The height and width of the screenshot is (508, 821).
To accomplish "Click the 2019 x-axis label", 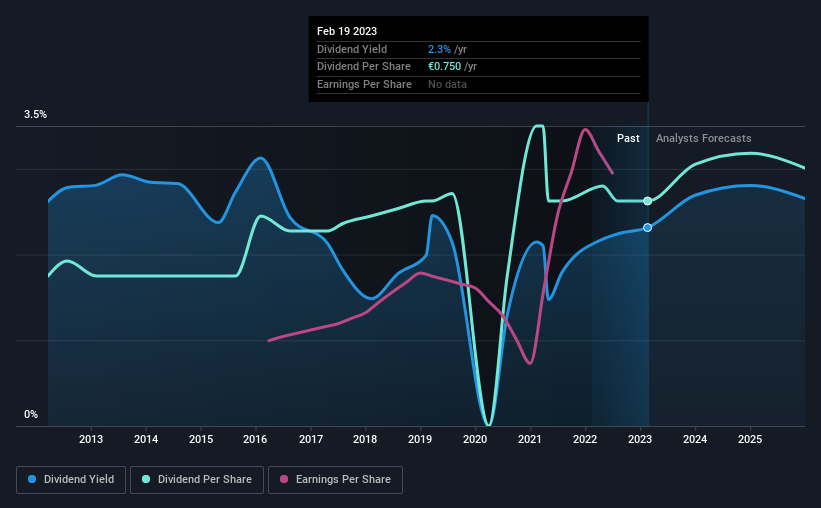I will tap(420, 439).
